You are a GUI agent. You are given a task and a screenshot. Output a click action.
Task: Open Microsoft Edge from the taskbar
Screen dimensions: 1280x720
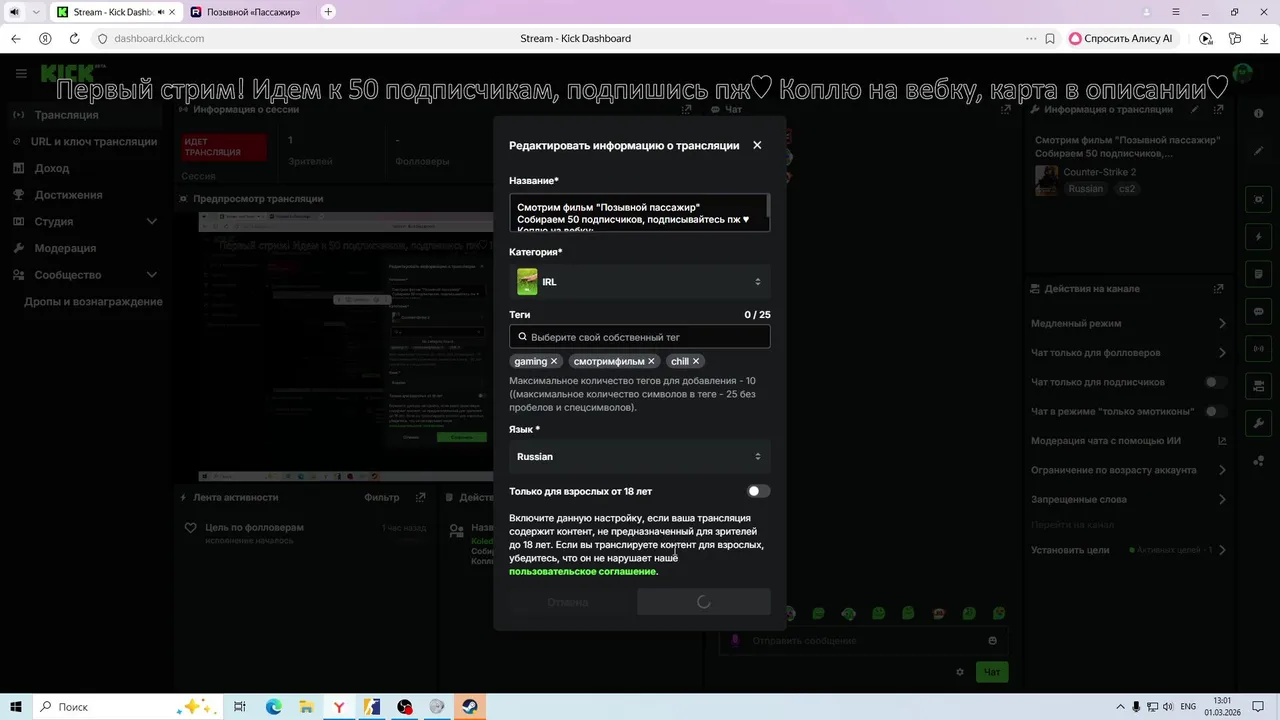[x=273, y=706]
